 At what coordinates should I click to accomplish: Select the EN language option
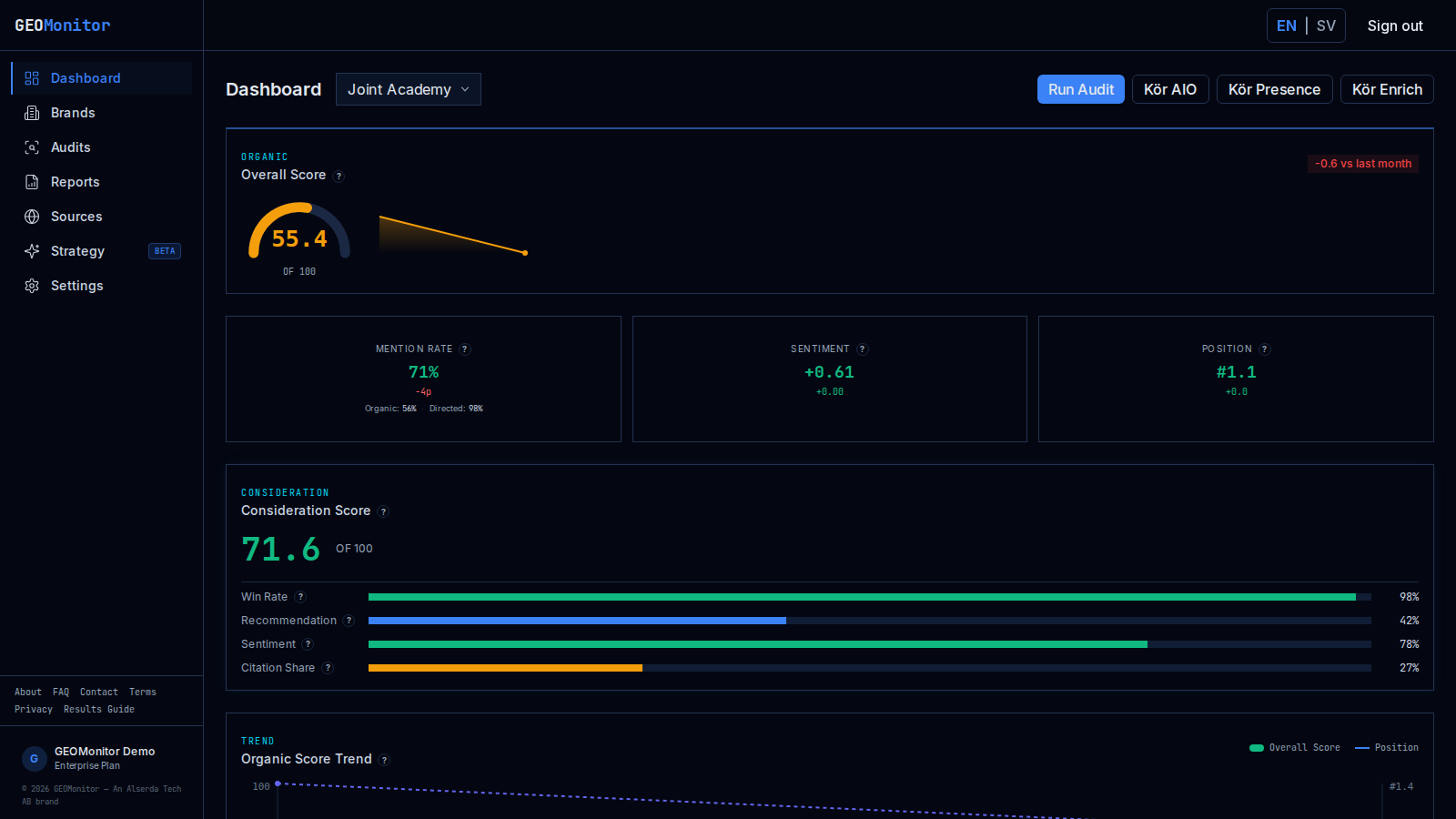point(1287,25)
